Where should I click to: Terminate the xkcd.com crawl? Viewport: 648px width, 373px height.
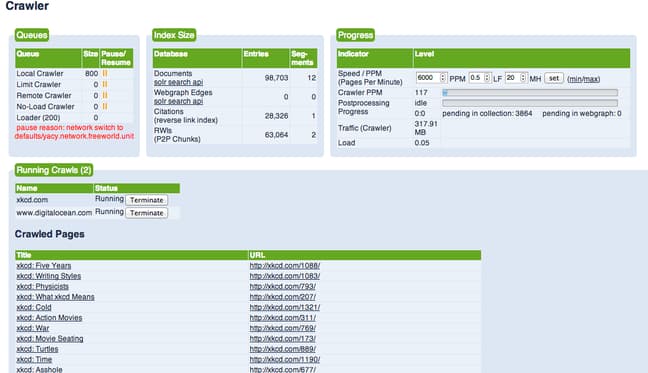pos(147,200)
